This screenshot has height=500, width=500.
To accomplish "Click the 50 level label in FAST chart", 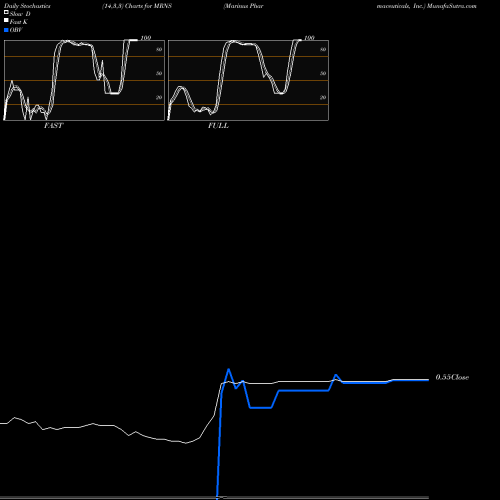I will tap(159, 73).
